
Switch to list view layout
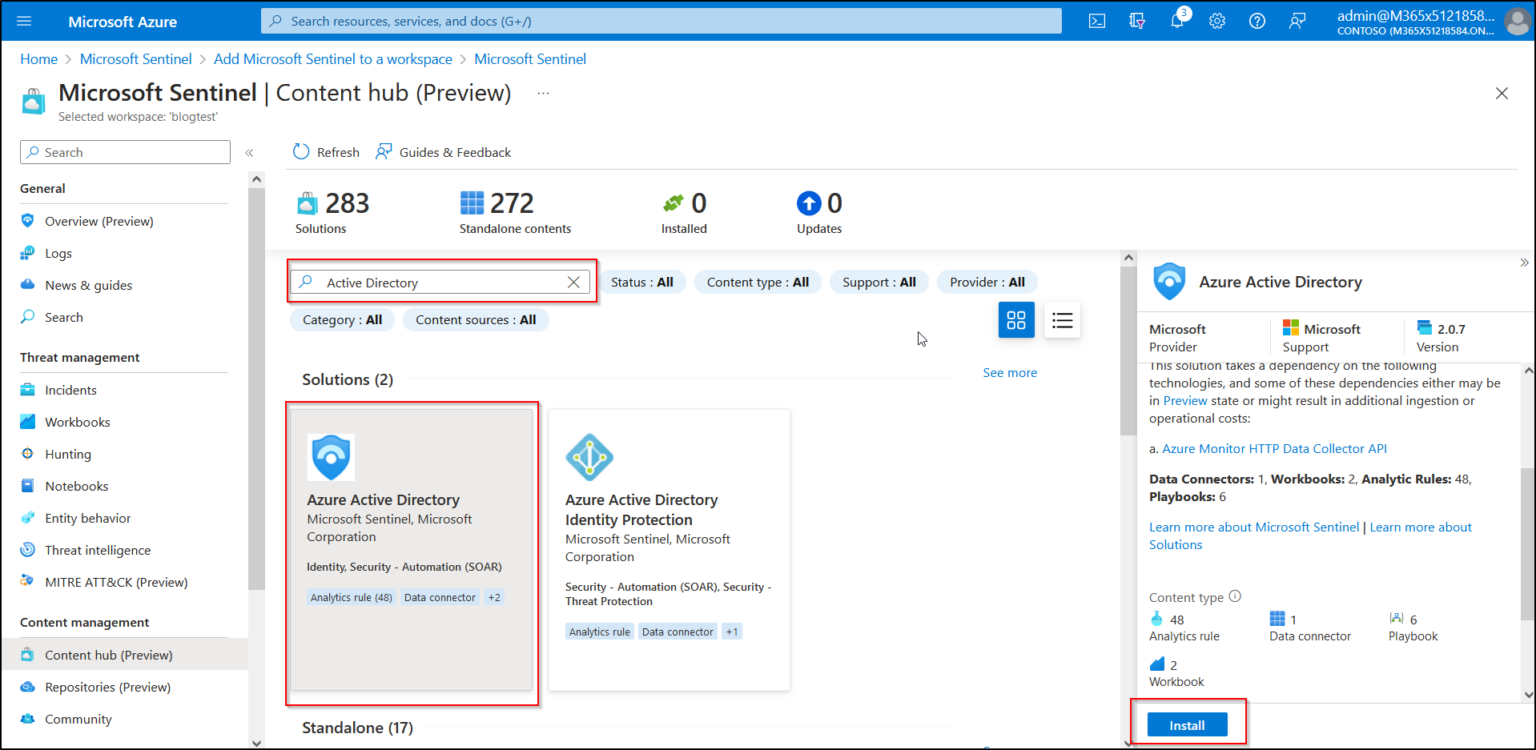point(1061,320)
